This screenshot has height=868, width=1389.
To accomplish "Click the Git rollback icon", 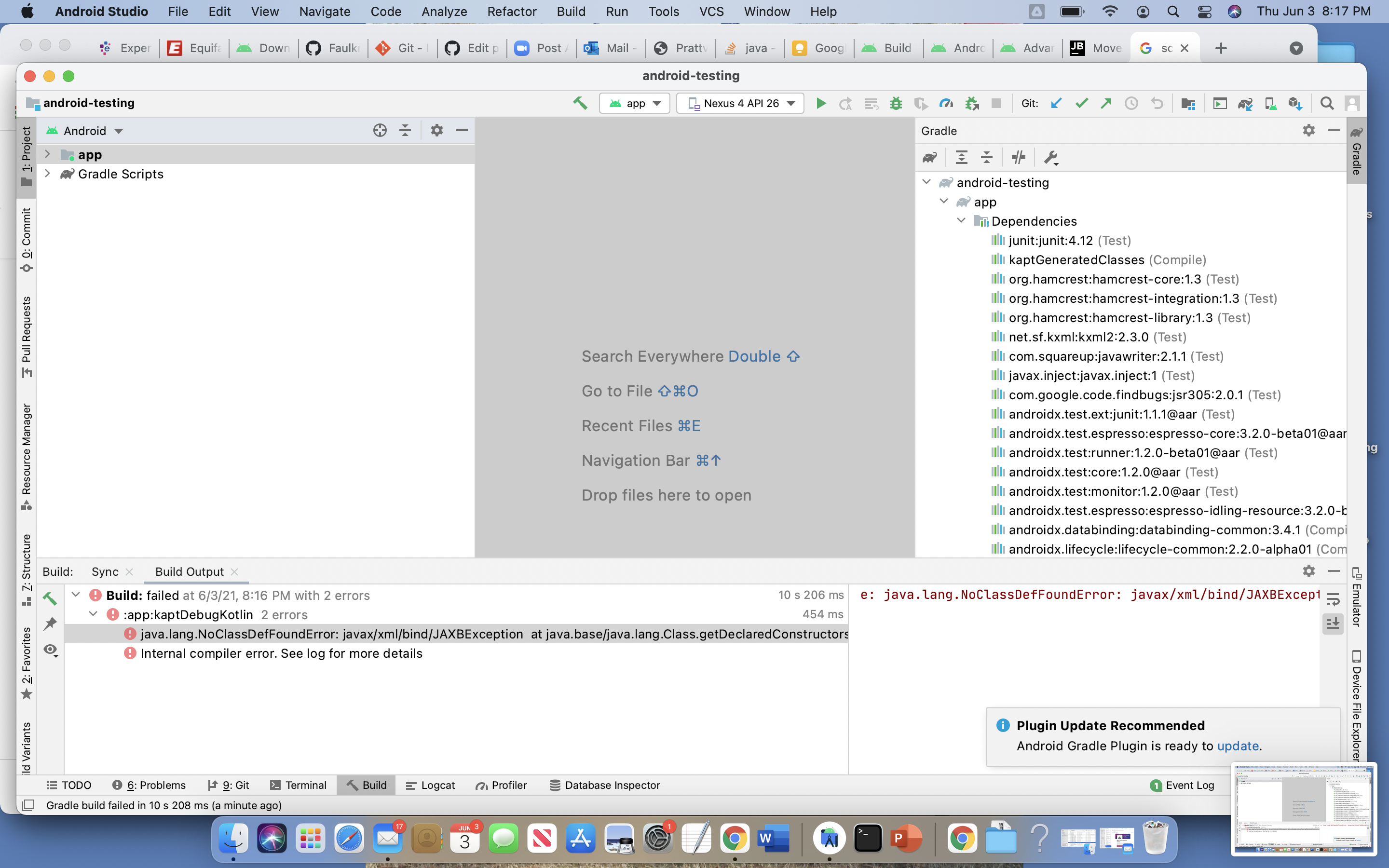I will point(1157,103).
